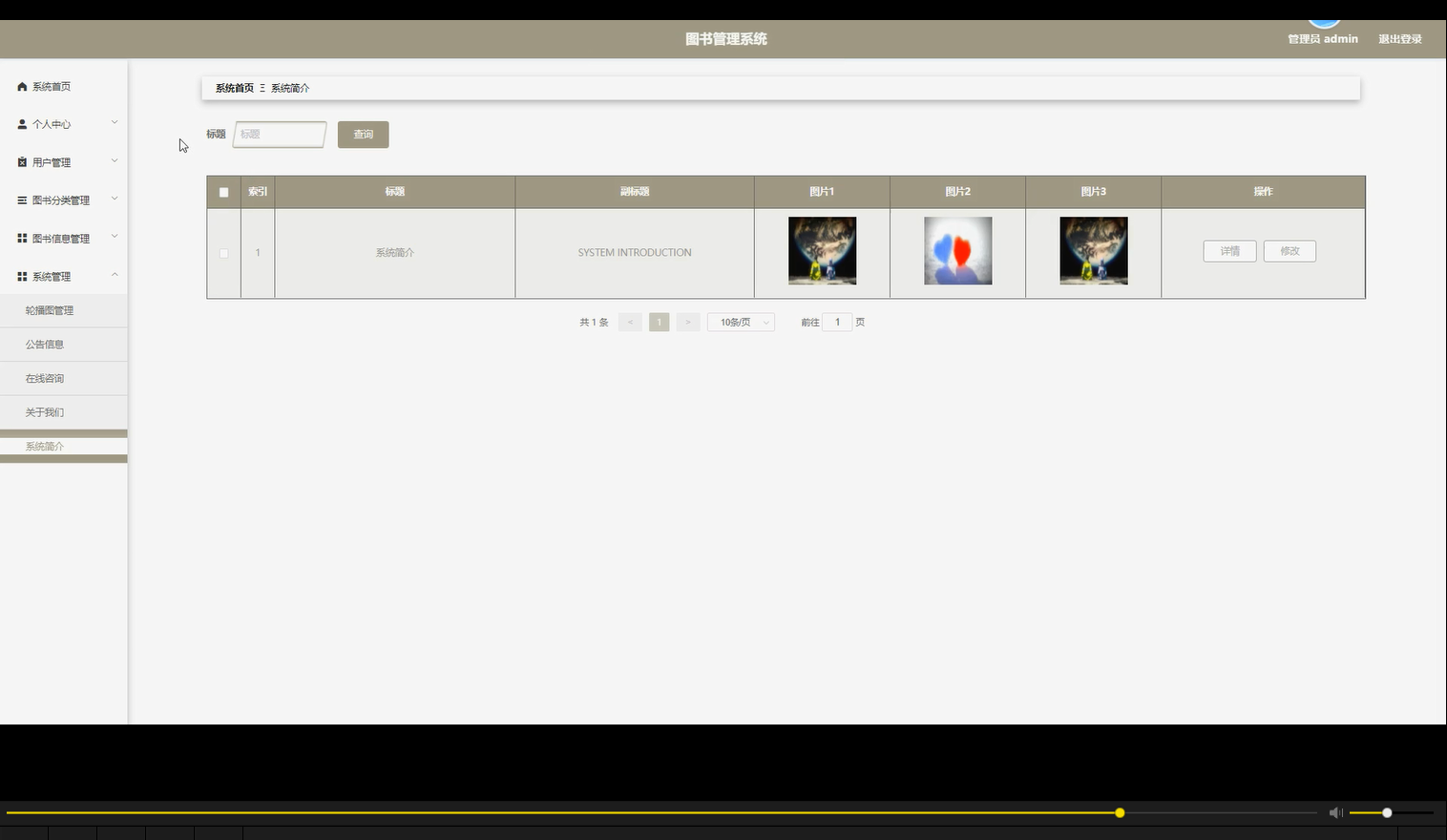Expand the 用户管理 chevron
This screenshot has width=1447, height=840.
tap(115, 160)
